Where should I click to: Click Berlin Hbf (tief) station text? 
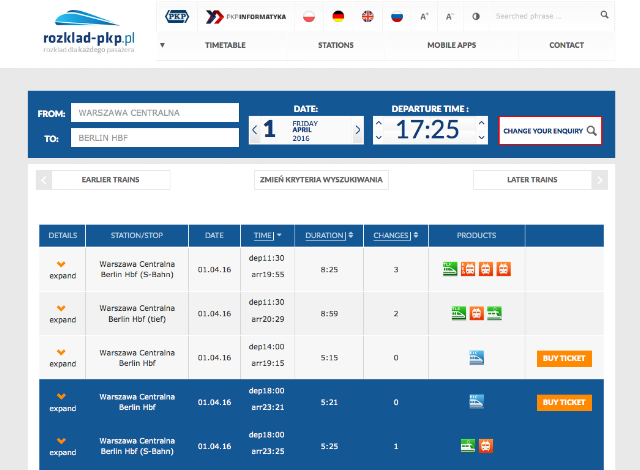click(137, 319)
